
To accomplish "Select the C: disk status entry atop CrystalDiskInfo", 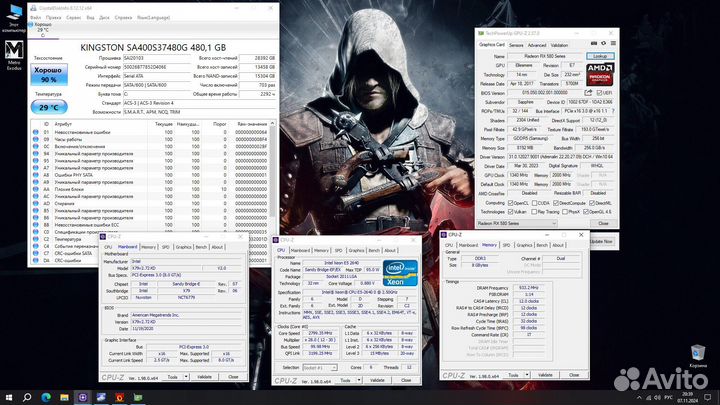I will 41,29.
